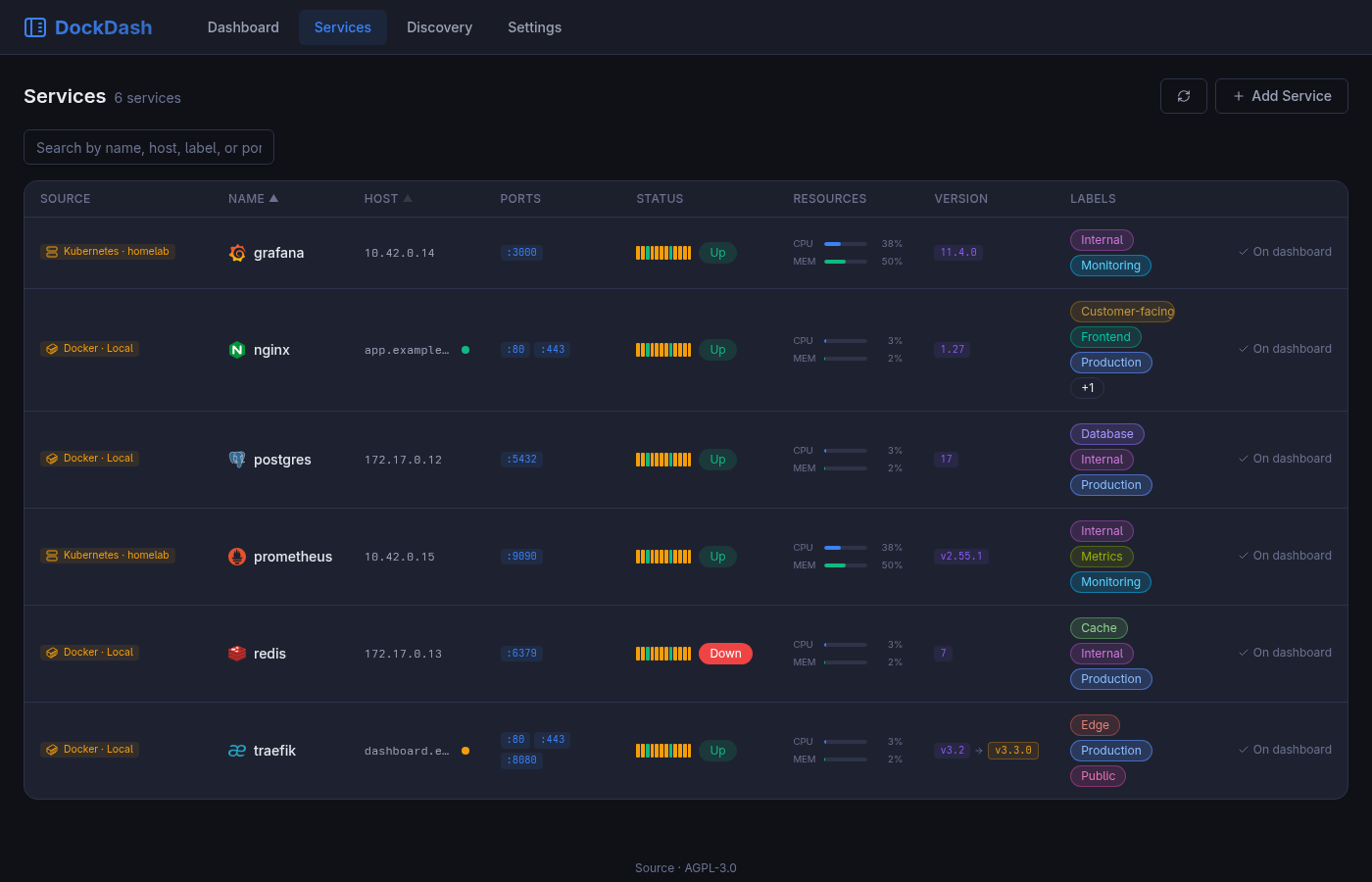The image size is (1372, 882).
Task: Click the refresh services icon button
Action: tap(1184, 96)
